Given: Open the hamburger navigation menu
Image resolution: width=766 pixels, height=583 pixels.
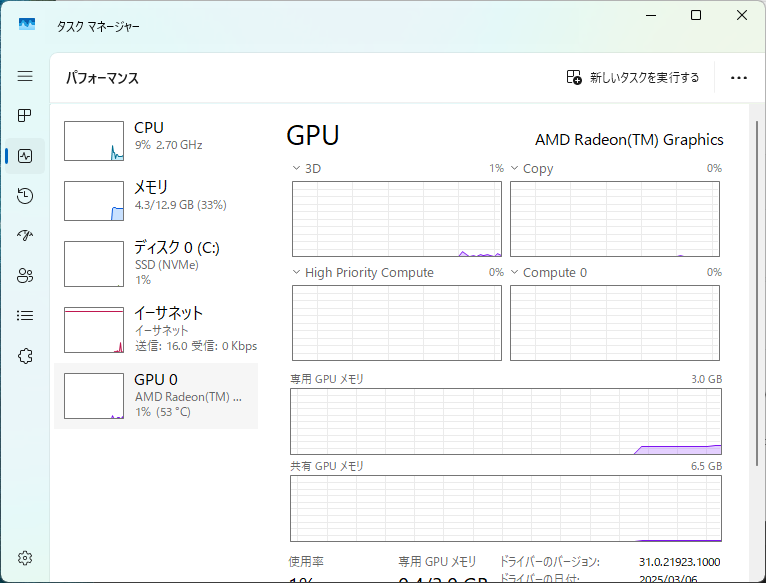Looking at the screenshot, I should click(x=25, y=76).
